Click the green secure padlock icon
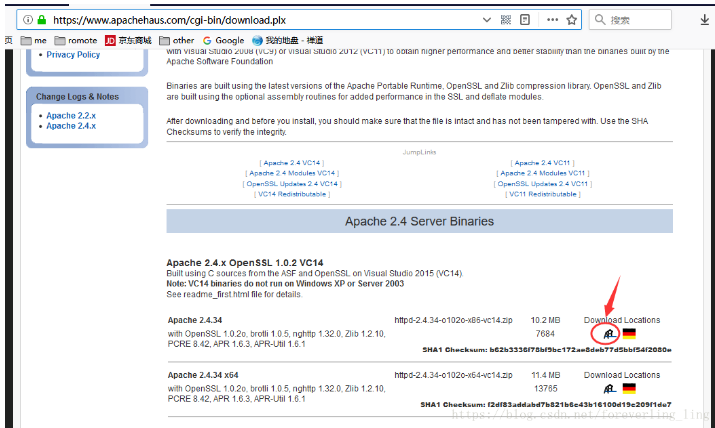Viewport: 715px width, 428px height. pos(42,20)
